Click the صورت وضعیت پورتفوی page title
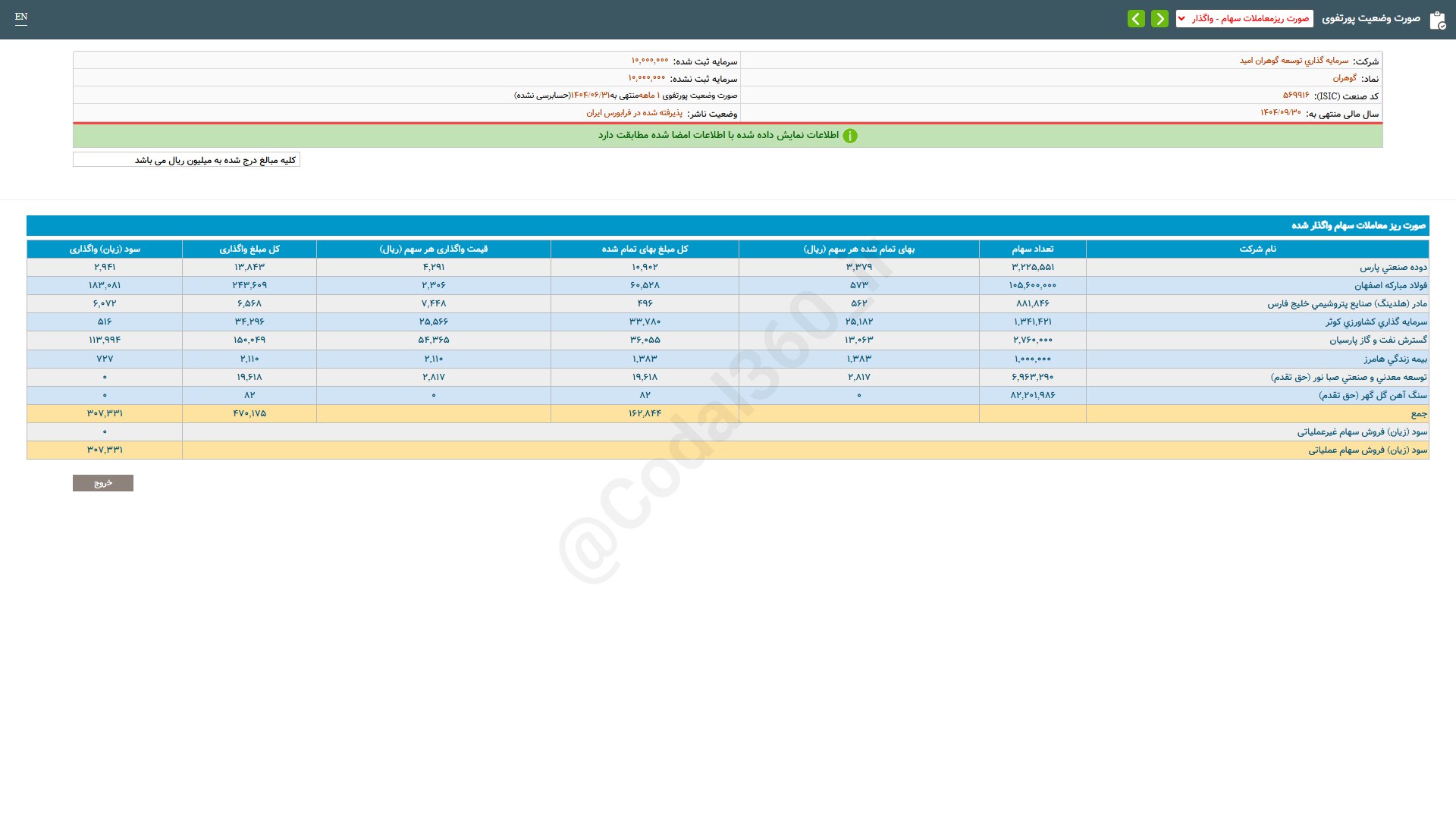 [1371, 18]
